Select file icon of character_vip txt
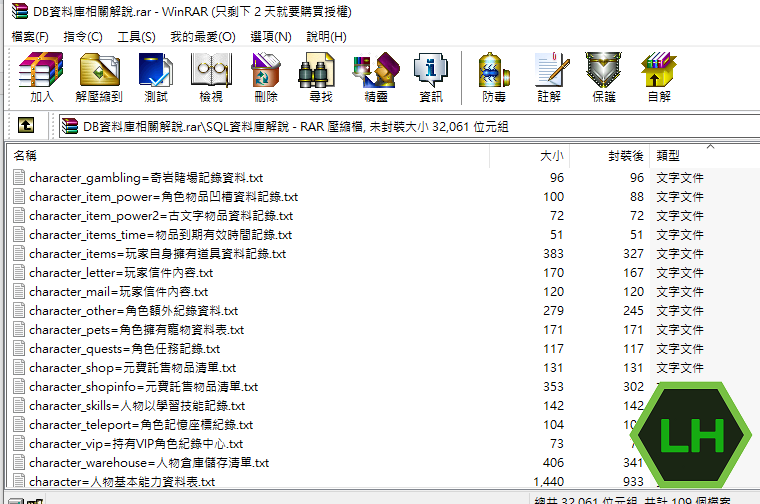Viewport: 760px width, 504px height. pos(19,443)
